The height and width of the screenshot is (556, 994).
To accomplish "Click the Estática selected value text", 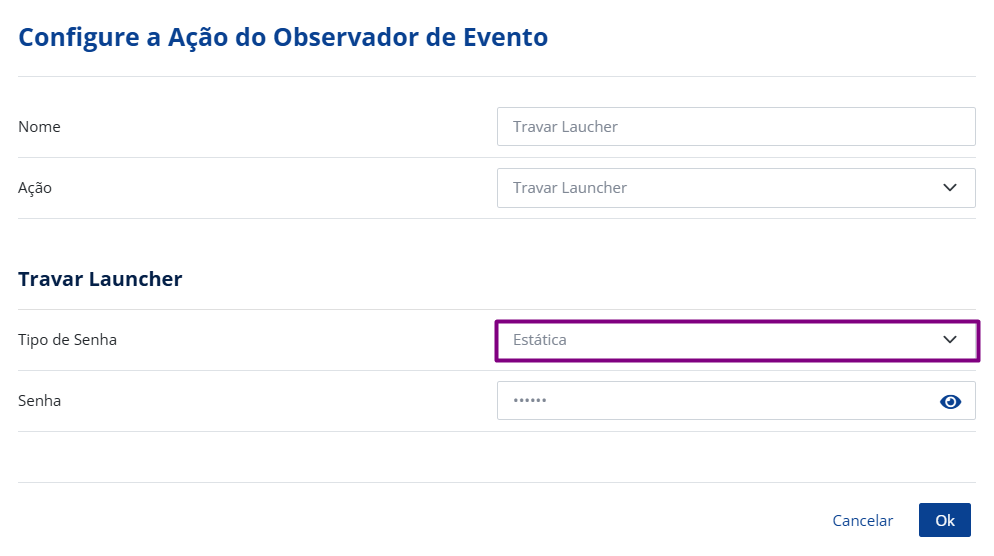I will 540,340.
